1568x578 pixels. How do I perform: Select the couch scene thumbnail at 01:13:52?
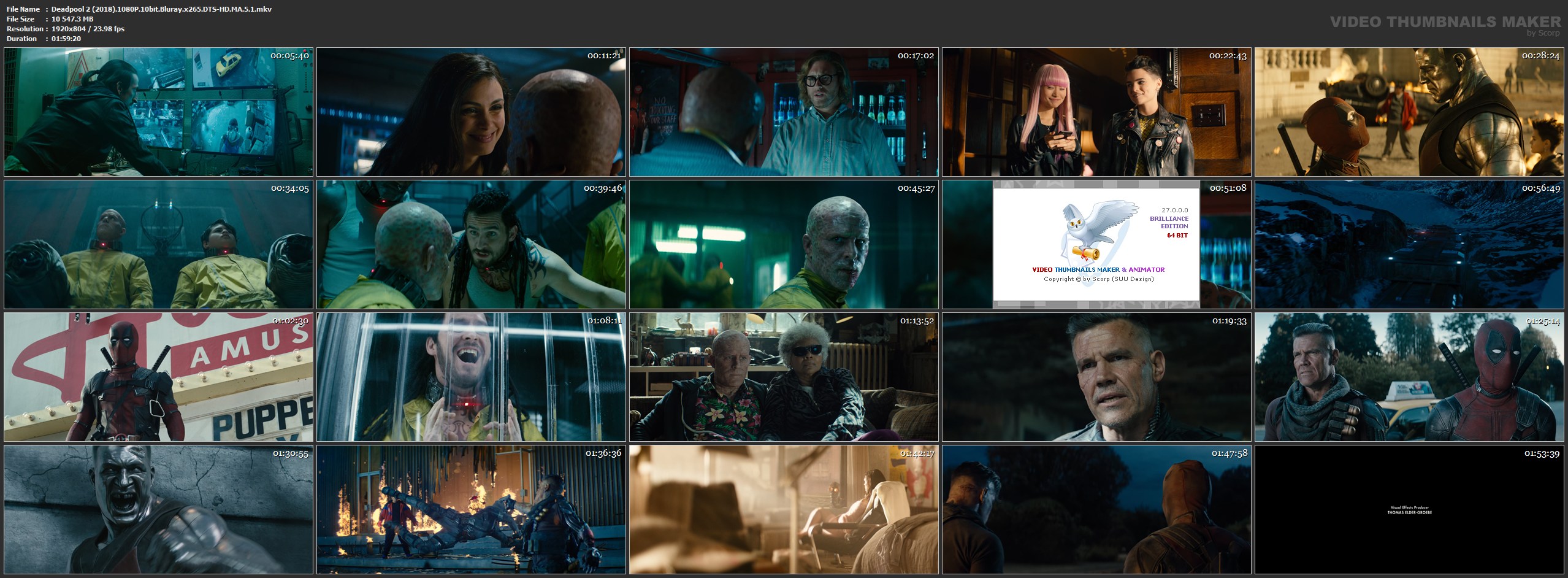784,377
